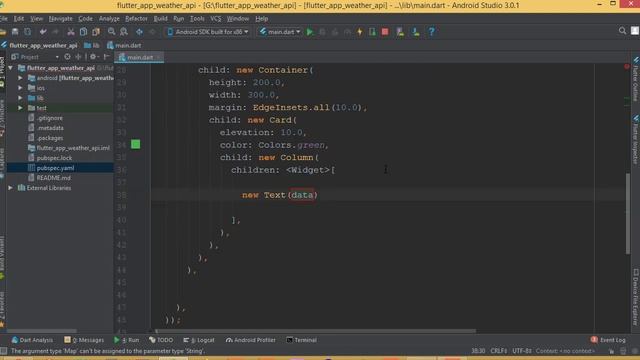The height and width of the screenshot is (360, 640).
Task: Click the Search Everywhere magnifier
Action: click(622, 31)
